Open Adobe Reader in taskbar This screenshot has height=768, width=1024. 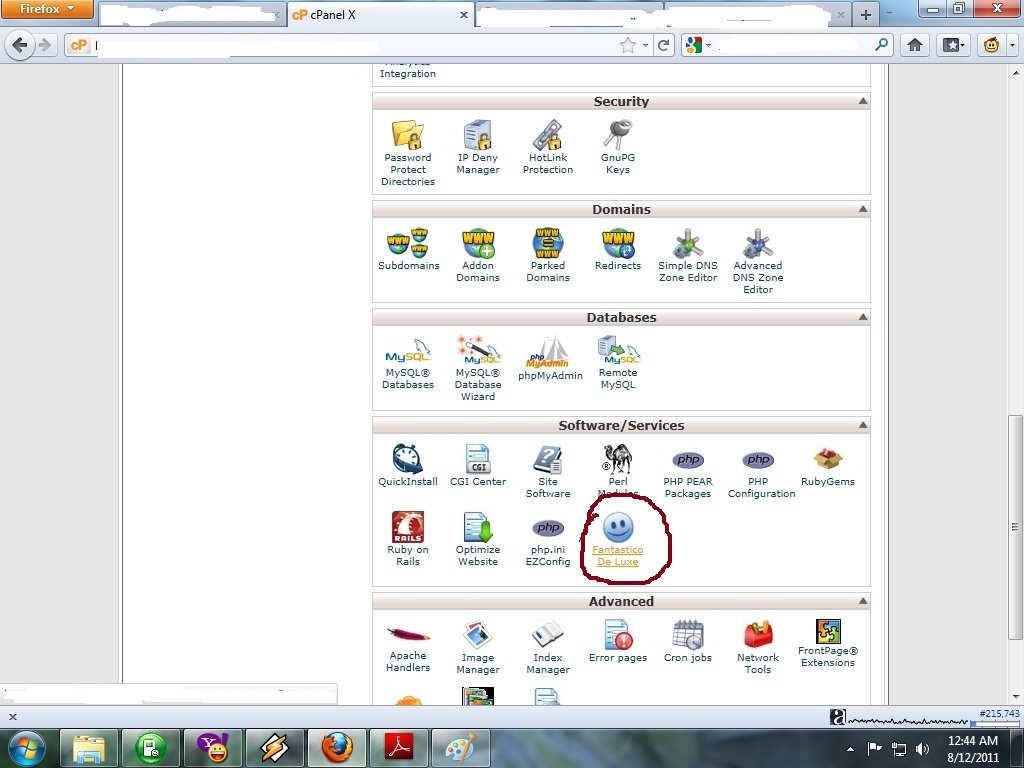[x=398, y=748]
